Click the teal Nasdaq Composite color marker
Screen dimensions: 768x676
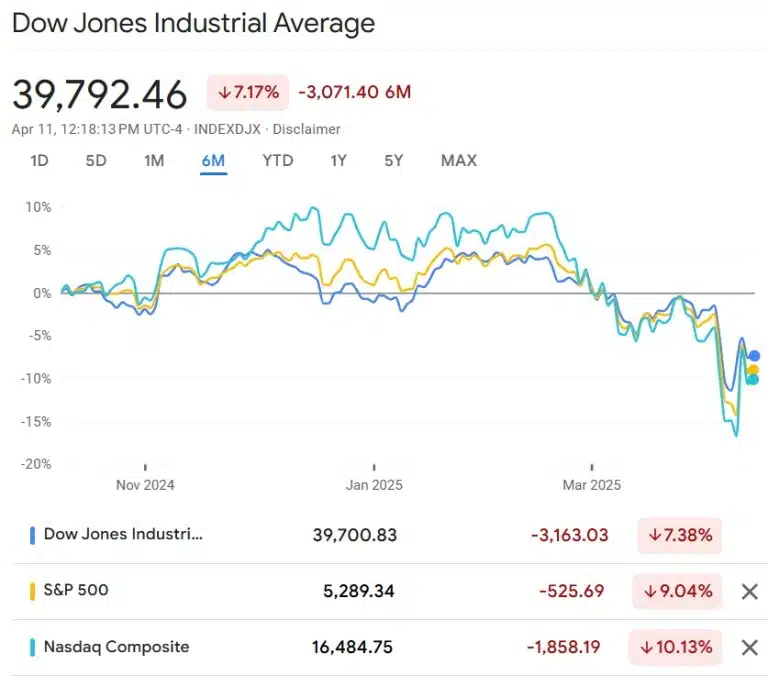(33, 647)
